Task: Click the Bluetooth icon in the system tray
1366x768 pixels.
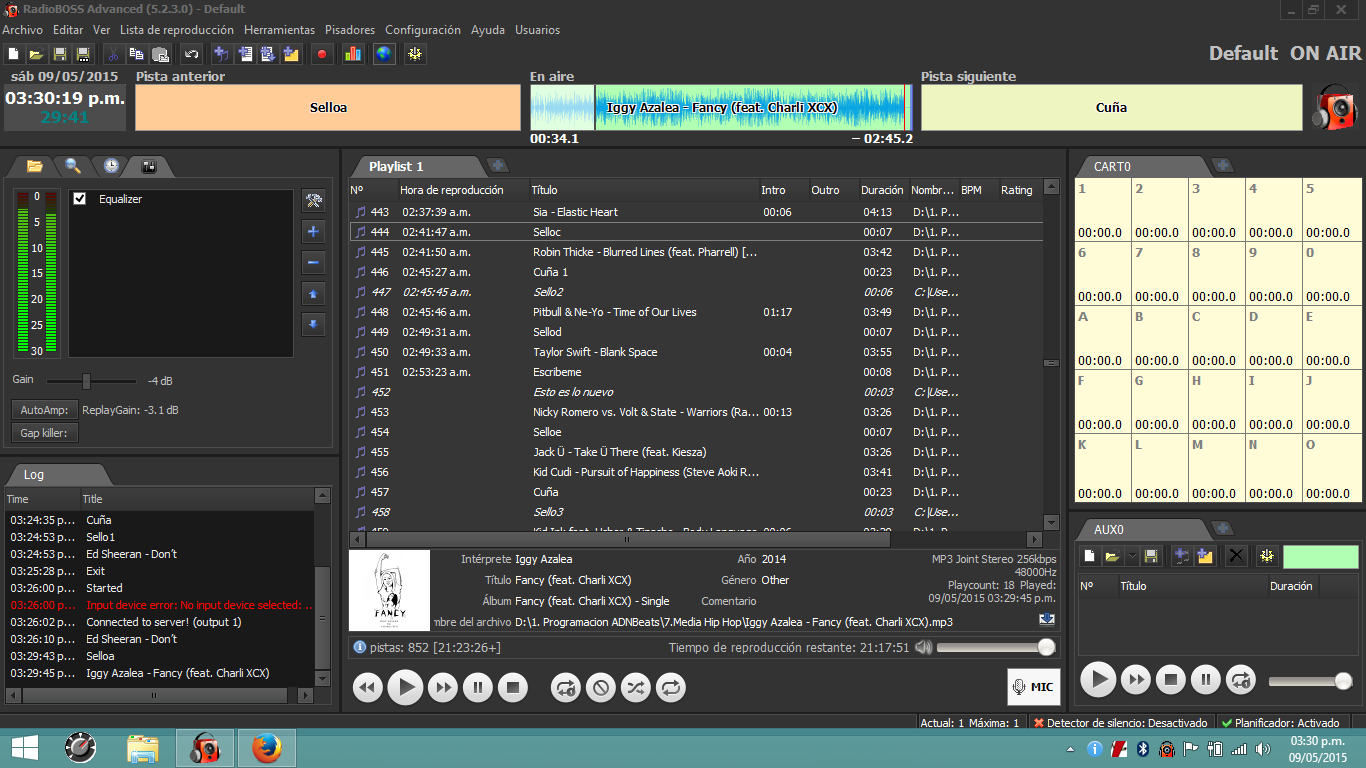Action: click(x=1142, y=748)
